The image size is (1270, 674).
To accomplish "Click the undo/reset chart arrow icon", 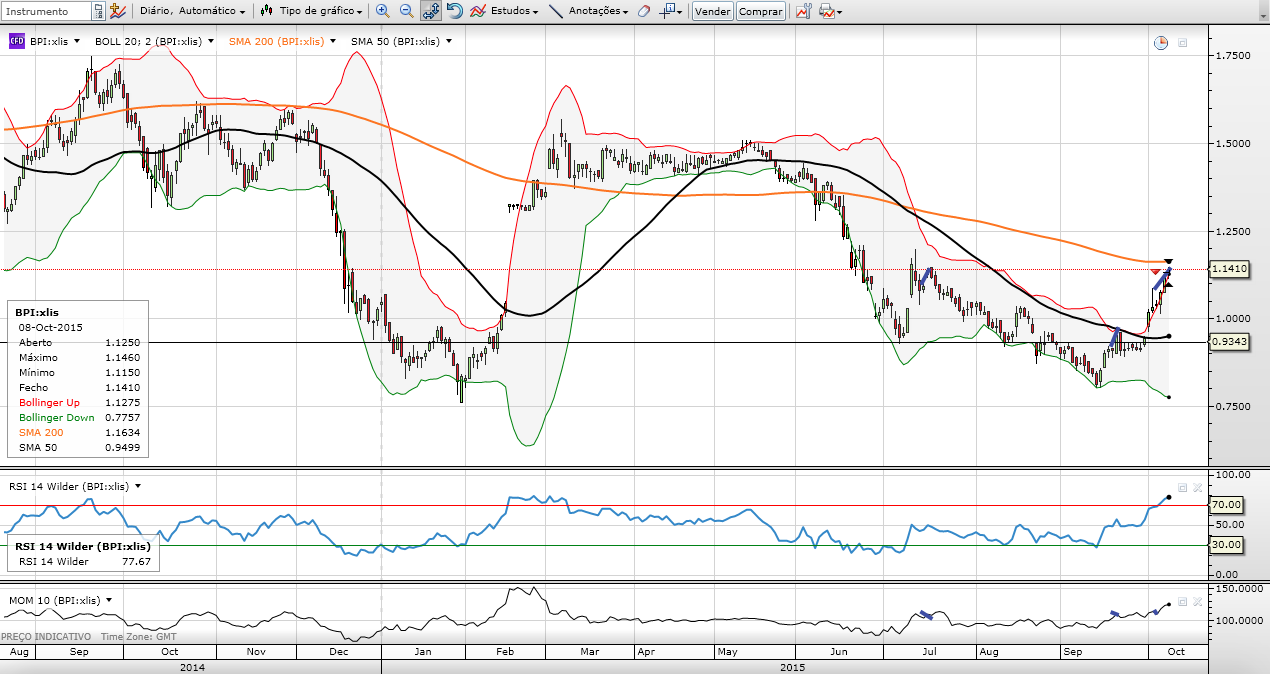I will [454, 11].
